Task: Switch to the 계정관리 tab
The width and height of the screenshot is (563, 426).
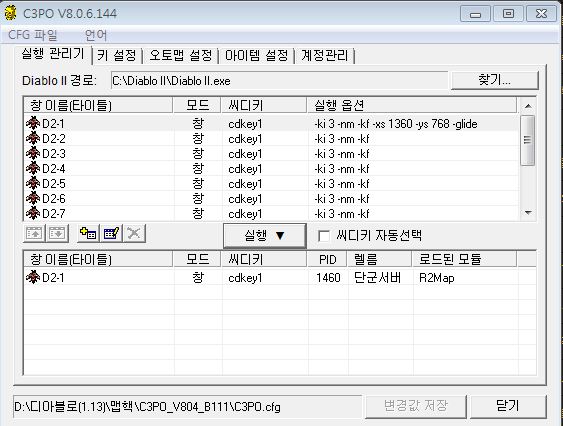Action: click(x=325, y=56)
